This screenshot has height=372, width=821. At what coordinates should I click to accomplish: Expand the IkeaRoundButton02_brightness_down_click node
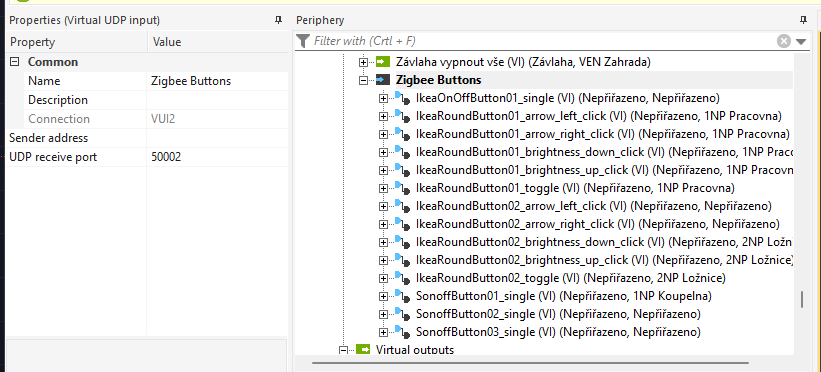(383, 242)
